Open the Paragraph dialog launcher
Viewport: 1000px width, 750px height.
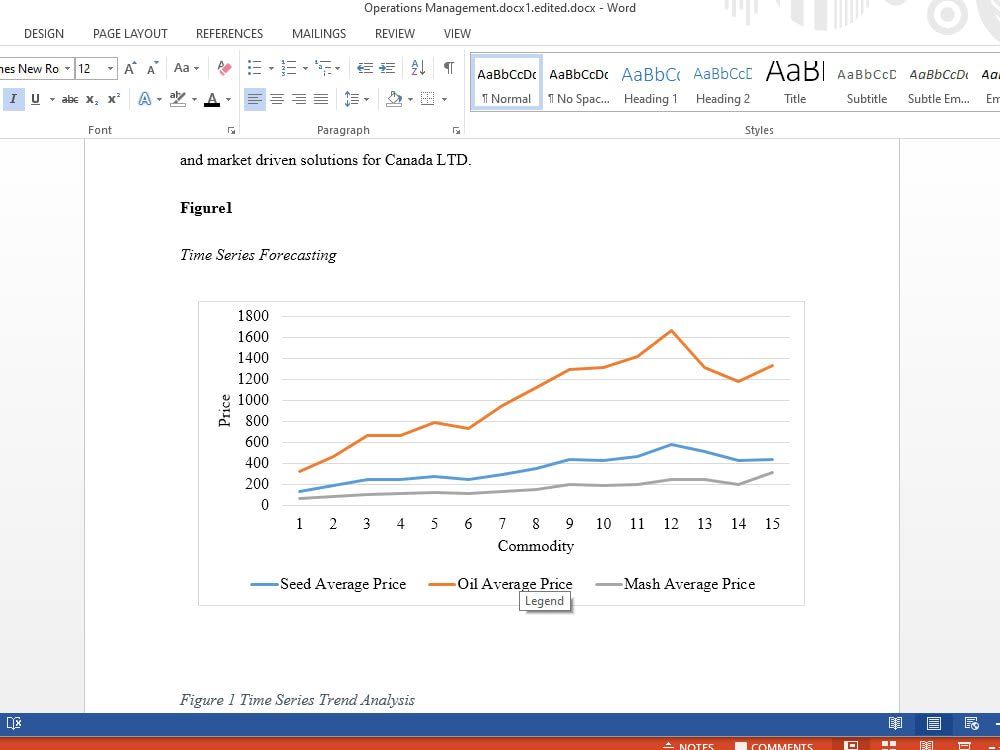click(x=457, y=130)
